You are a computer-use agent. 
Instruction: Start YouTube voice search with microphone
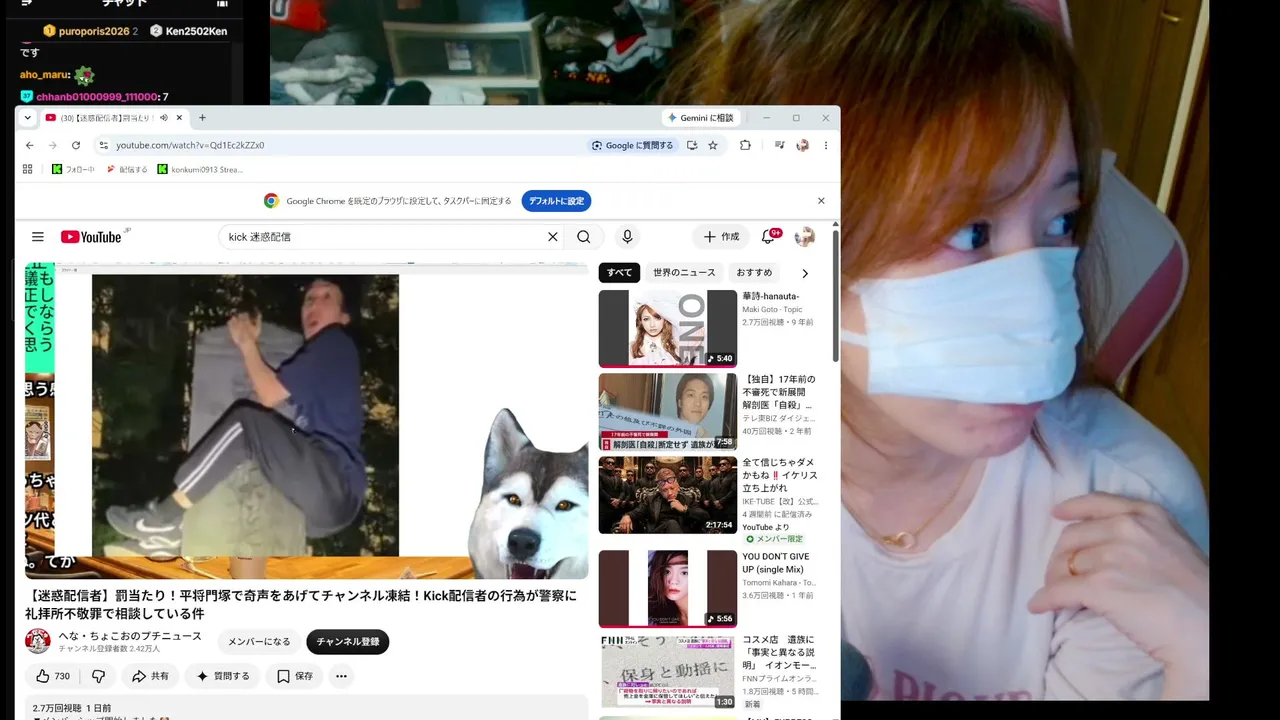point(627,237)
